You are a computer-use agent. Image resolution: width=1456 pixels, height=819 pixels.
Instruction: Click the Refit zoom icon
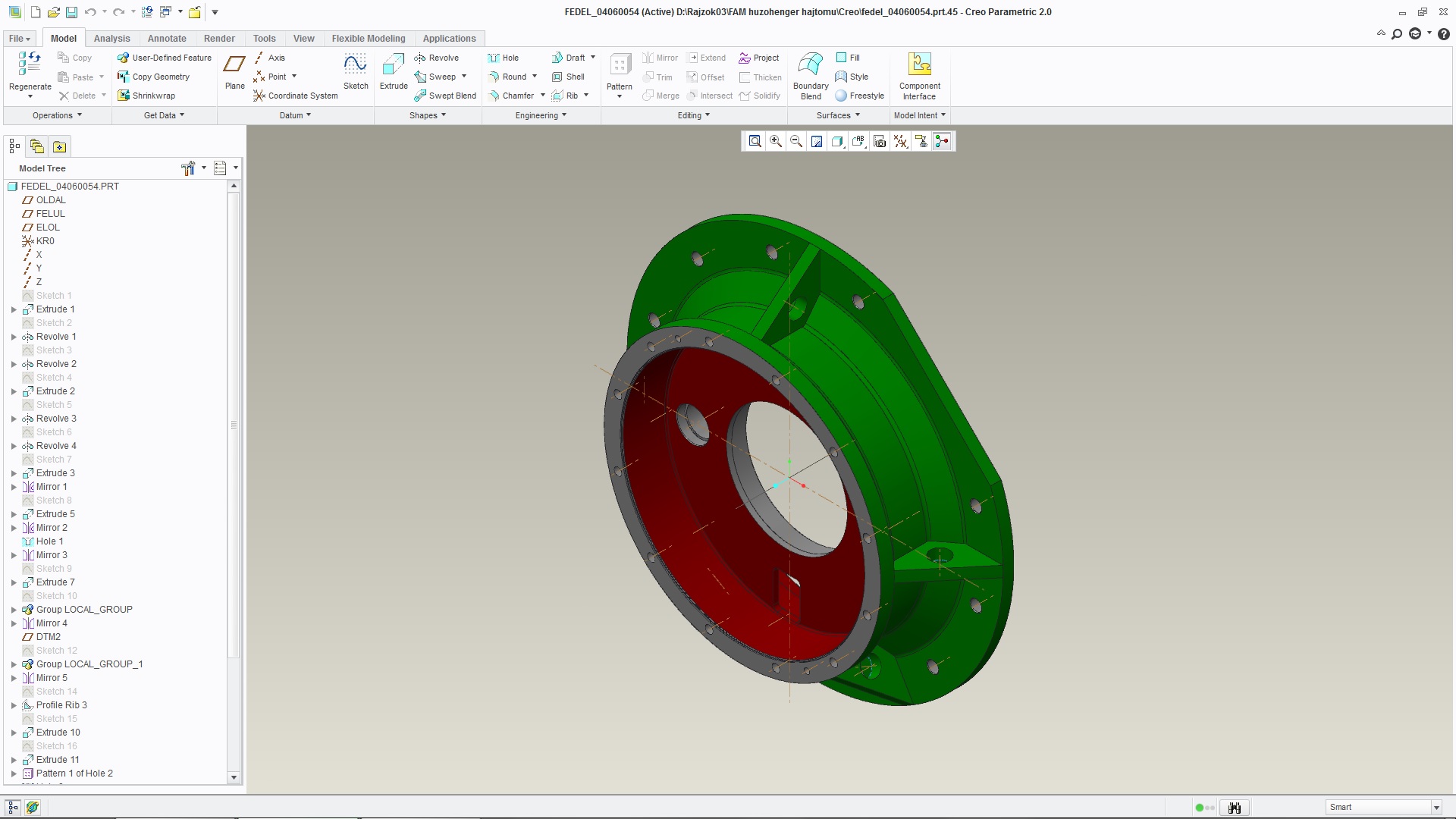pyautogui.click(x=755, y=141)
